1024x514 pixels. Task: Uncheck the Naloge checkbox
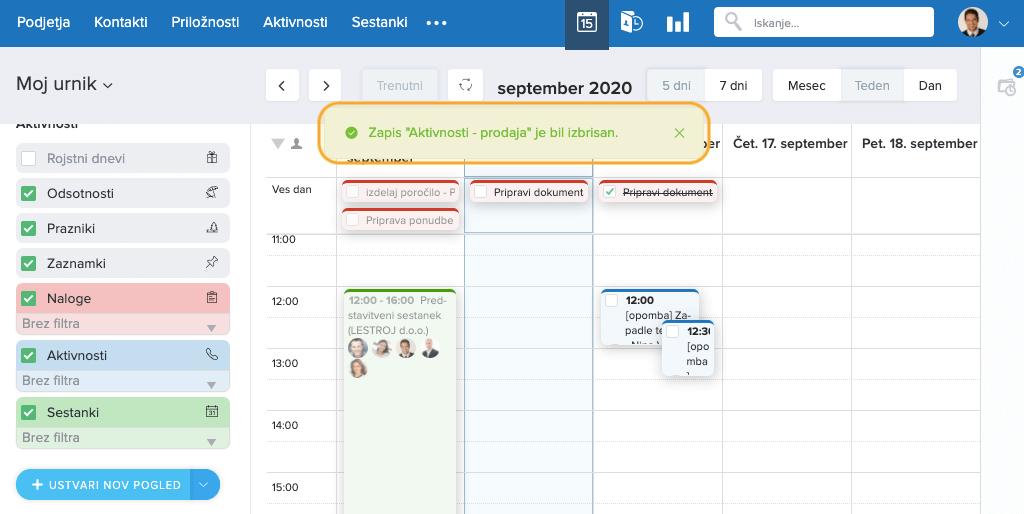[x=29, y=298]
